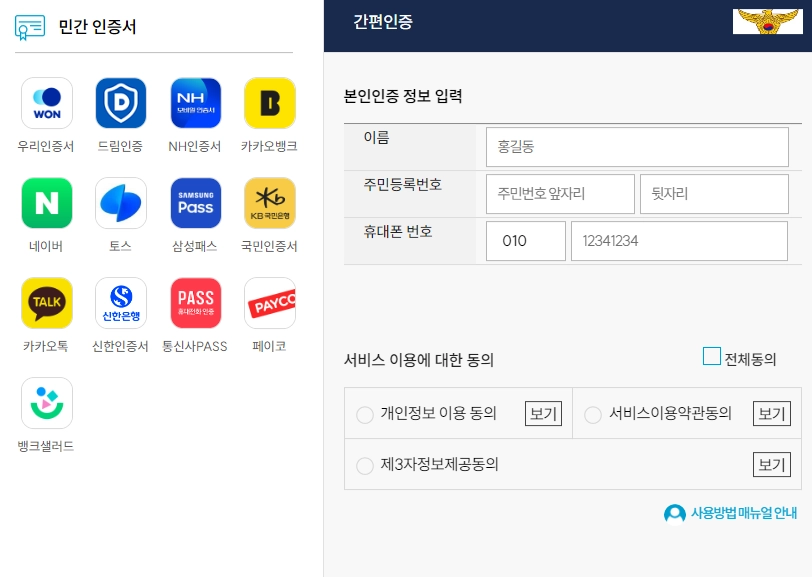Screen dimensions: 812x577
Task: Select the 드림인증 icon
Action: 120,103
